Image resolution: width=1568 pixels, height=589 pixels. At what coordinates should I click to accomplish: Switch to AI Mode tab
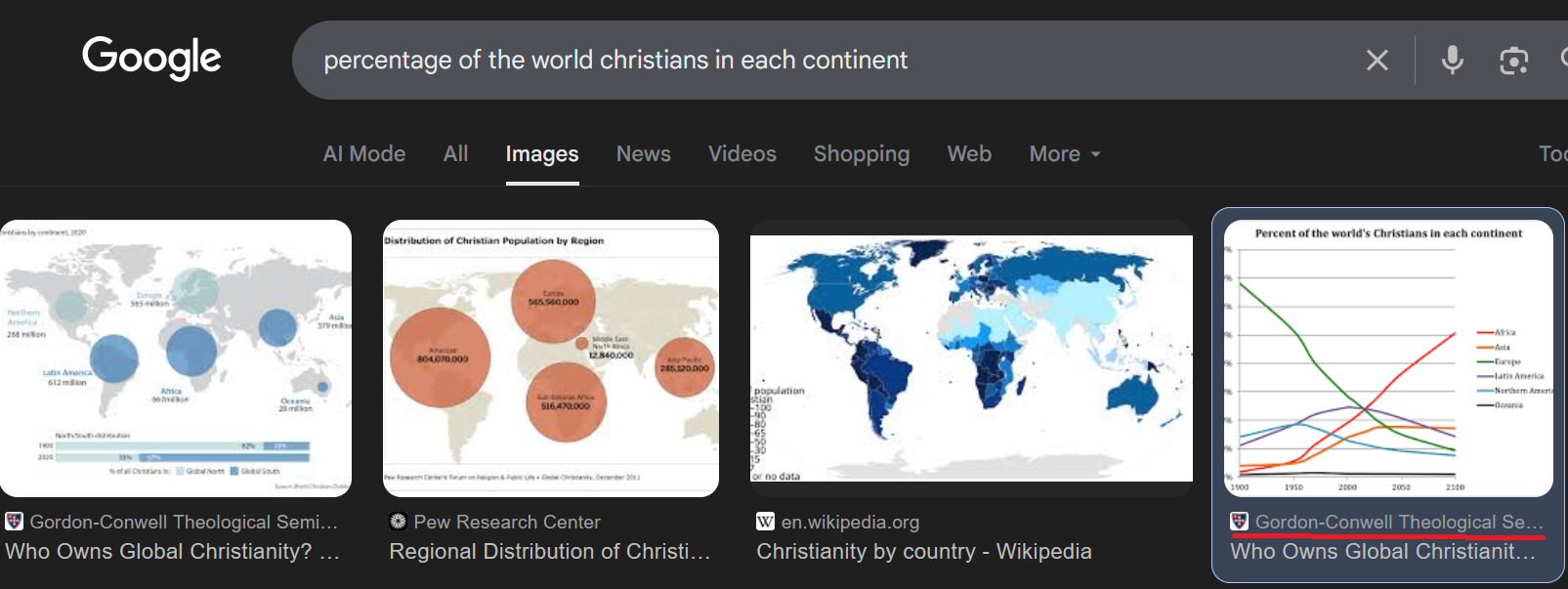(x=364, y=154)
